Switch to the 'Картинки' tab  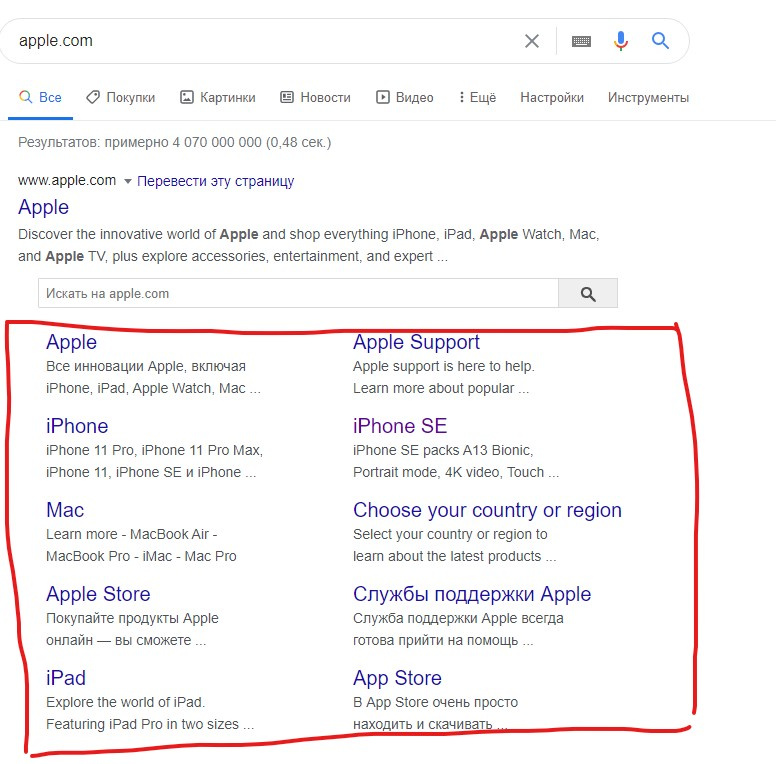(218, 97)
